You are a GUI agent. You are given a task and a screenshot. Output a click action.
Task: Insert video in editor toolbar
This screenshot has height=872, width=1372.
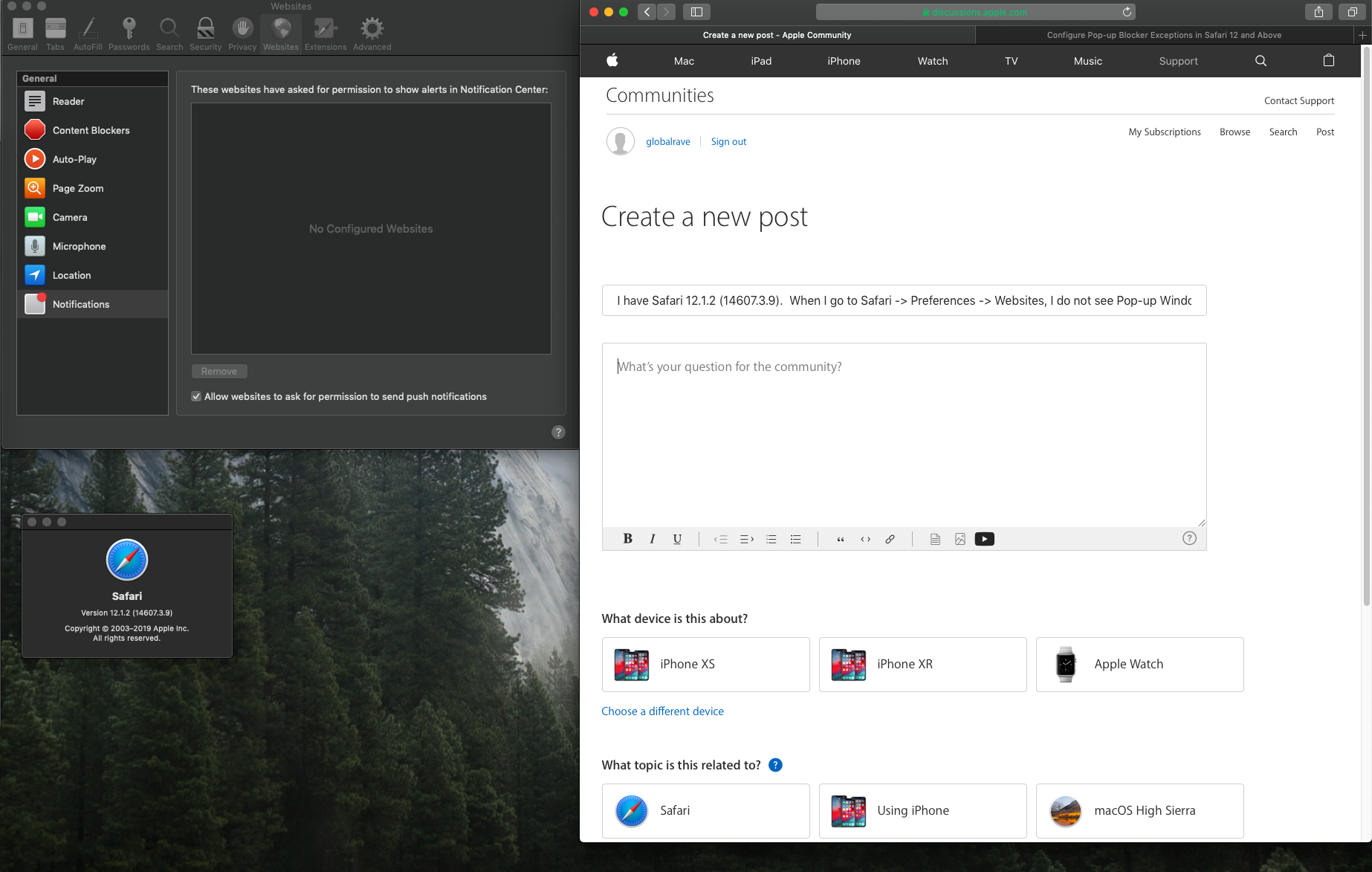point(985,539)
